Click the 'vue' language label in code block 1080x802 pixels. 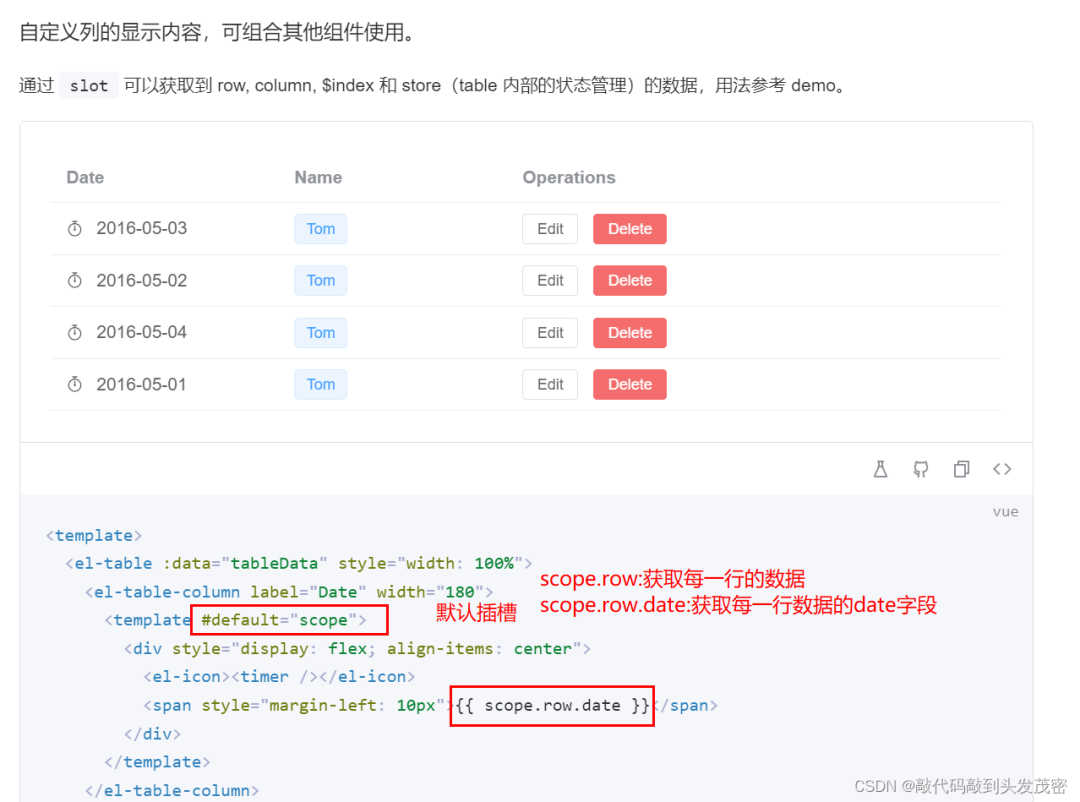1005,511
